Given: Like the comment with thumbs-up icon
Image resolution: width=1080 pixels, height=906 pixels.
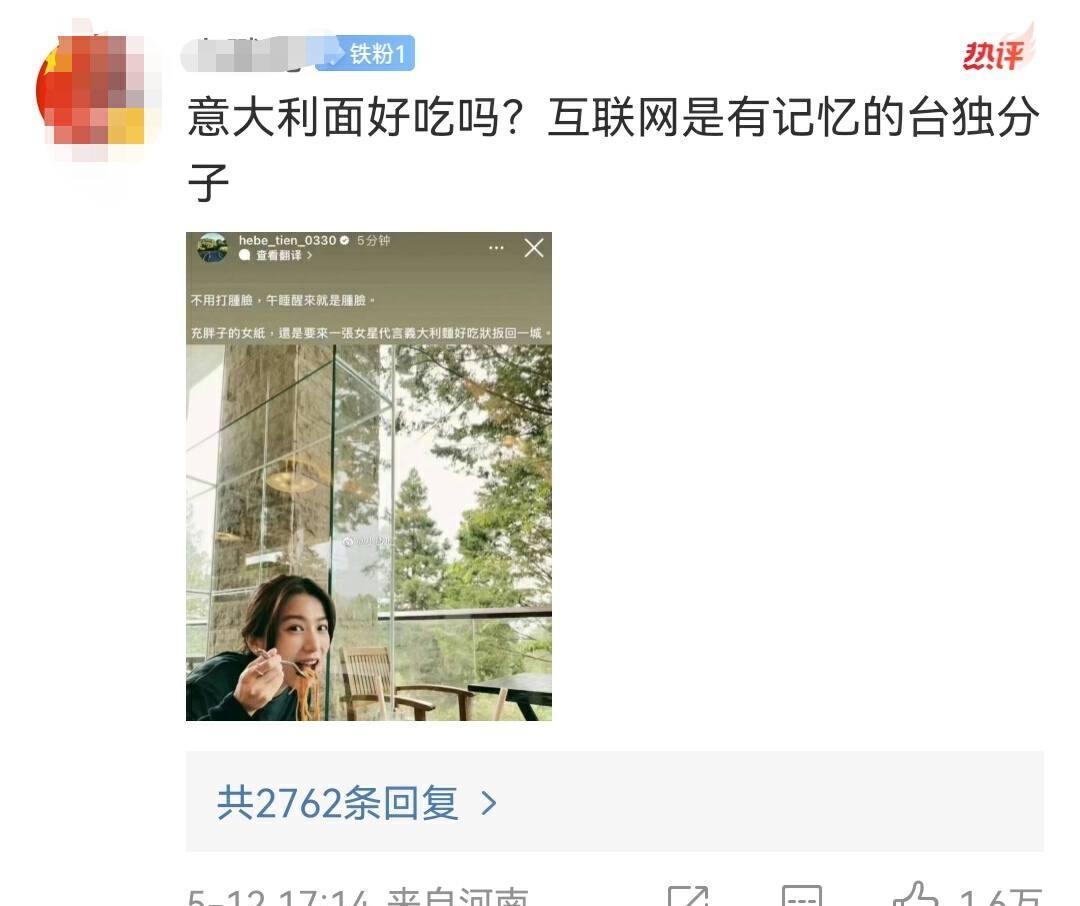Looking at the screenshot, I should click(916, 894).
